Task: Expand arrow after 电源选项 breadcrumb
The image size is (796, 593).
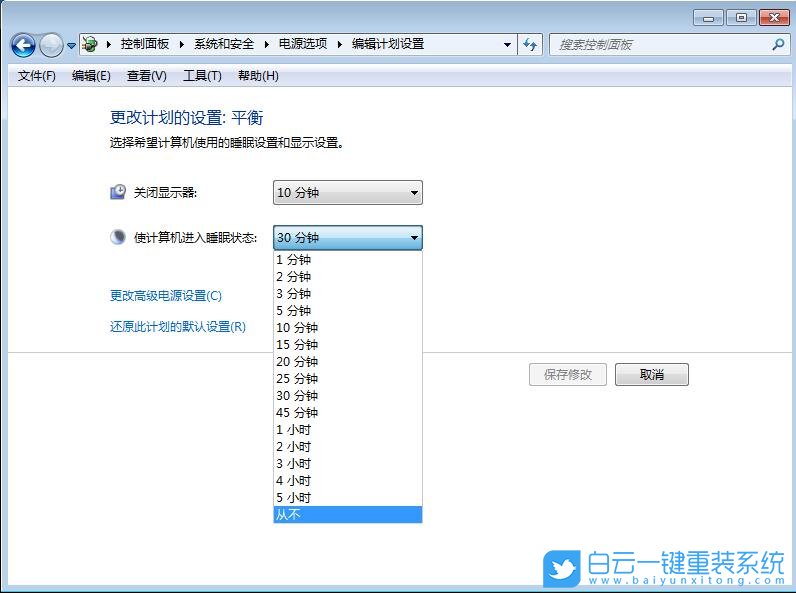Action: pos(340,45)
